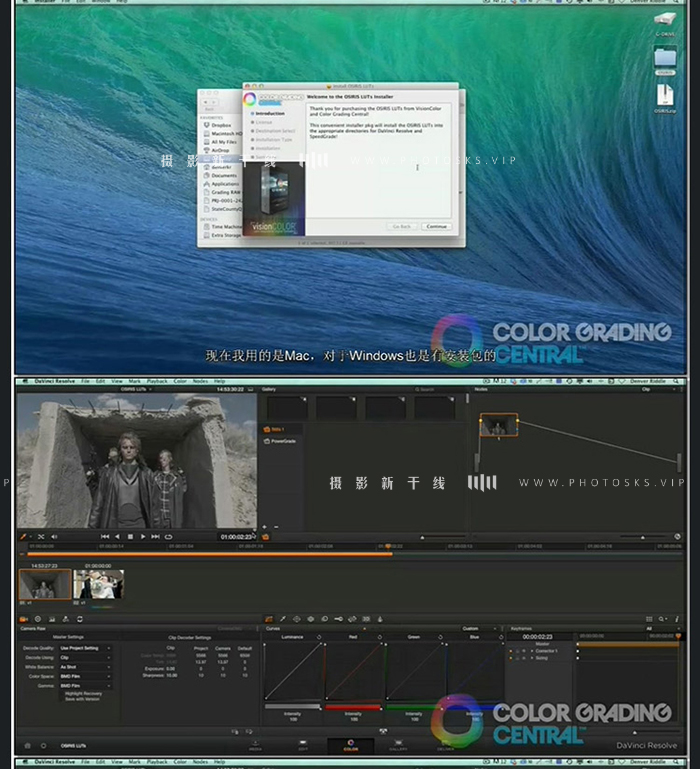The height and width of the screenshot is (769, 700).
Task: Open the White Balance dropdown
Action: tap(85, 666)
